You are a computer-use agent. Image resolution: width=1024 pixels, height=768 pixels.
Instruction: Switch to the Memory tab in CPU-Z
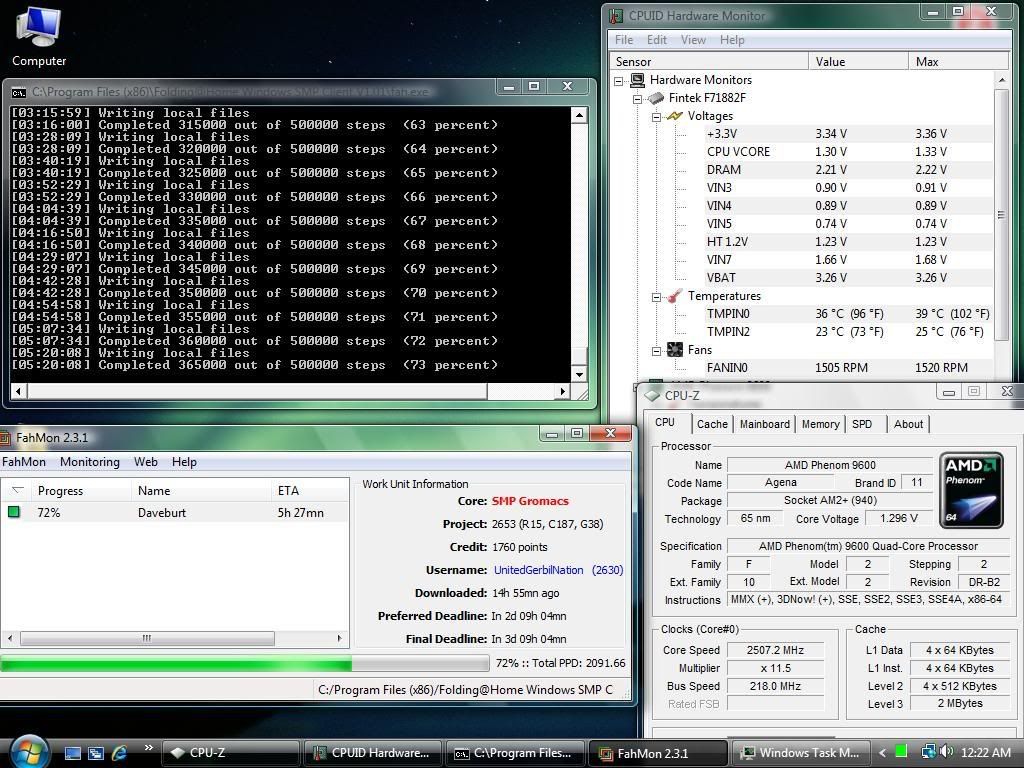pyautogui.click(x=820, y=424)
